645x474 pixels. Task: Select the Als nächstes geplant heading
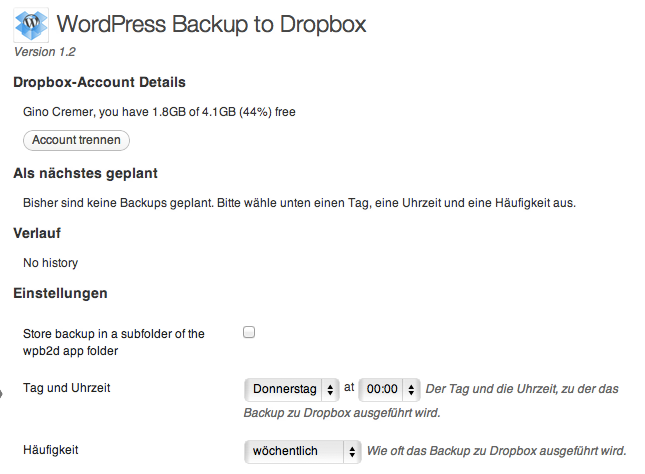tap(86, 174)
